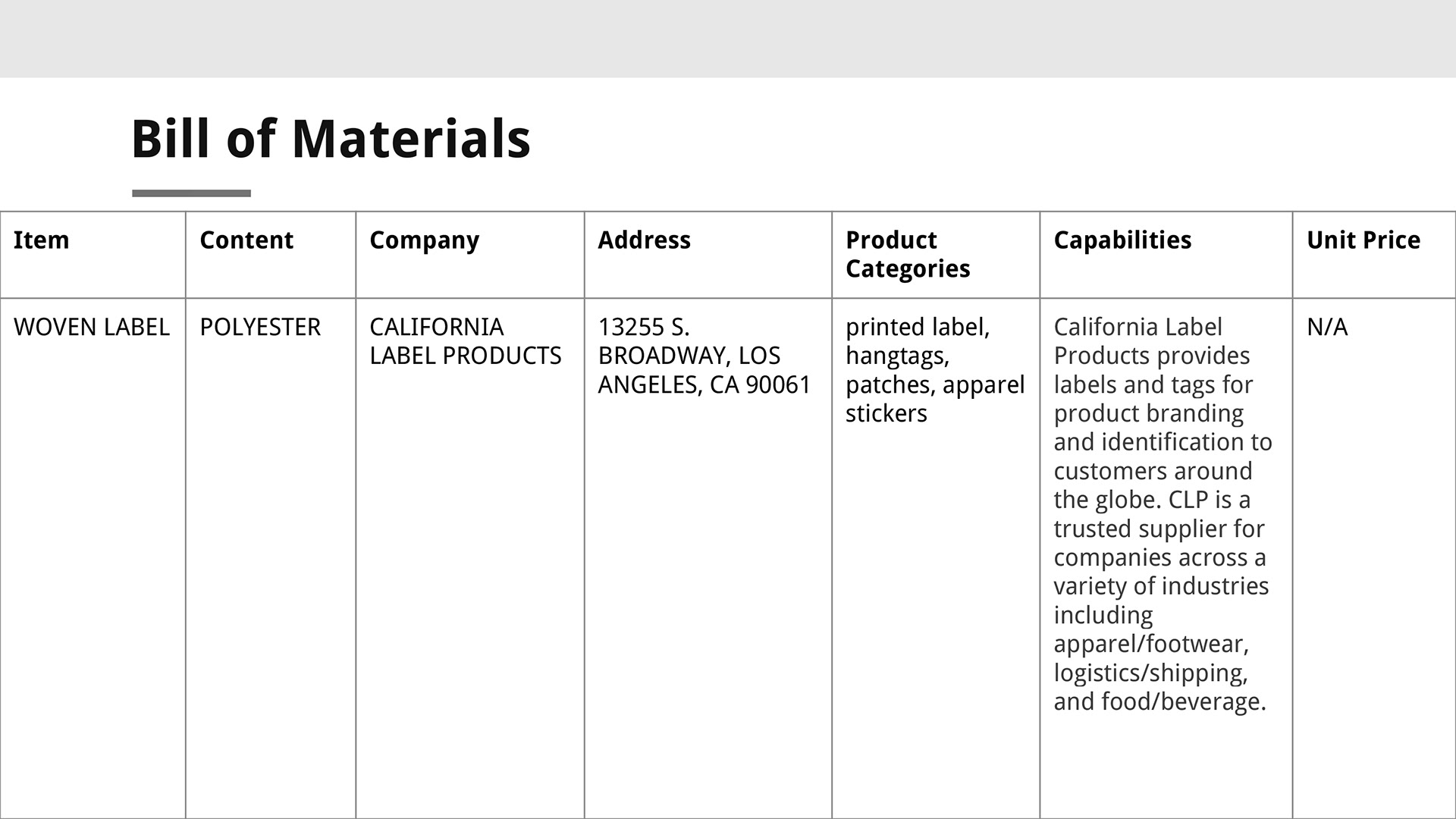The image size is (1456, 819).
Task: Click the zip code 90061
Action: coord(779,385)
